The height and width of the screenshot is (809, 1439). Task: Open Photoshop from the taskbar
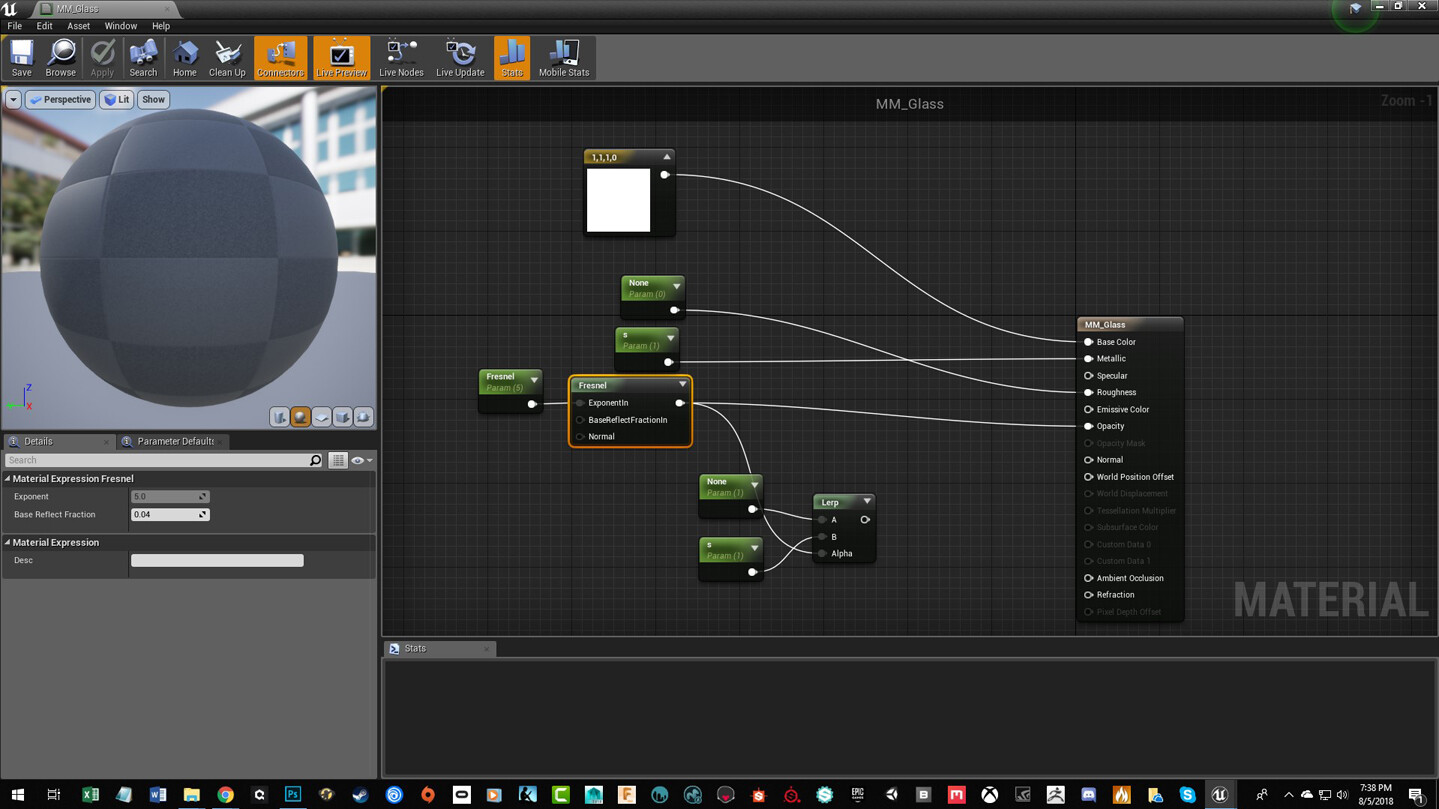click(292, 795)
